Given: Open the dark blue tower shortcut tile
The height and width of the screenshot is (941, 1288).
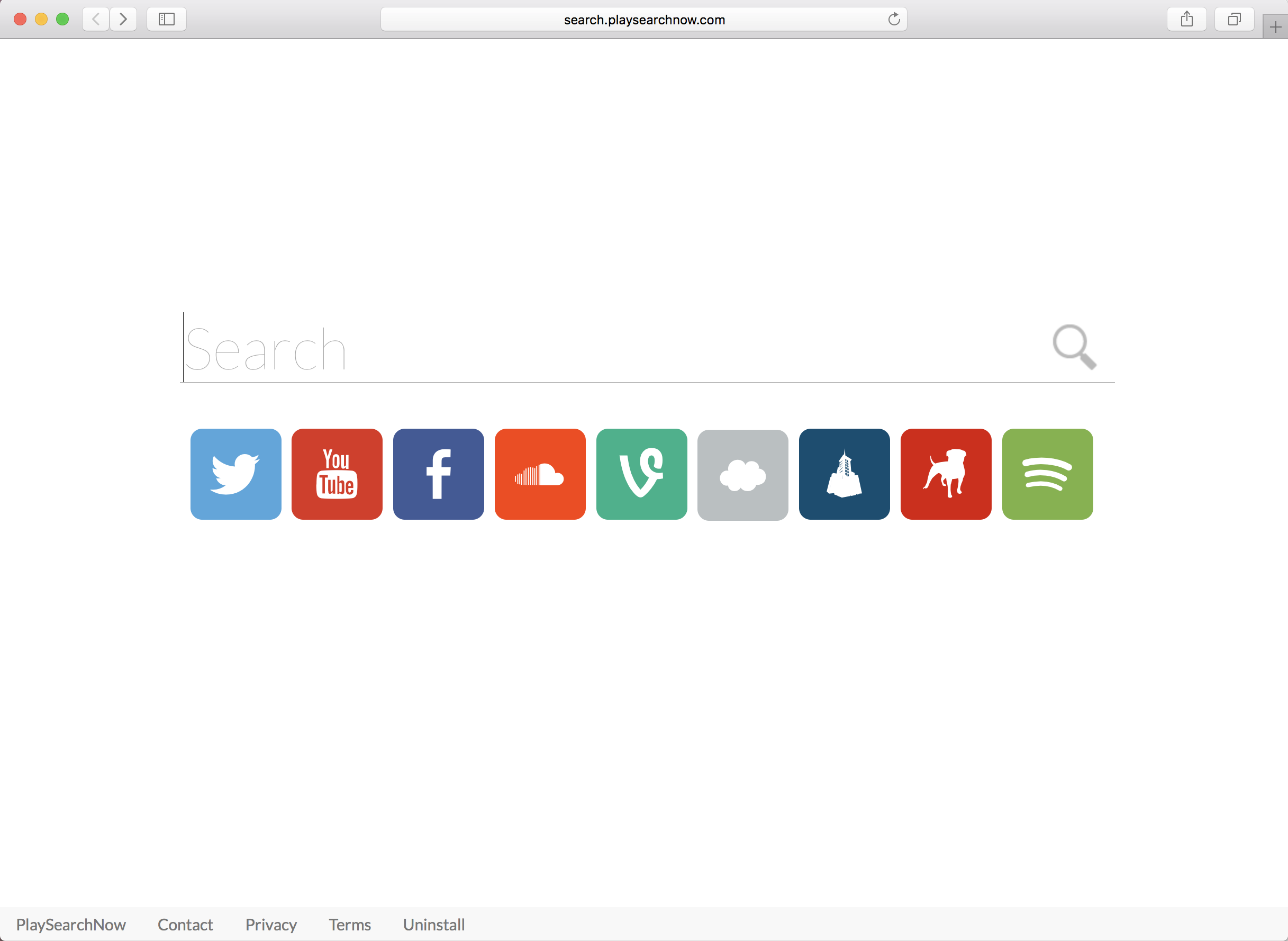Looking at the screenshot, I should point(845,474).
